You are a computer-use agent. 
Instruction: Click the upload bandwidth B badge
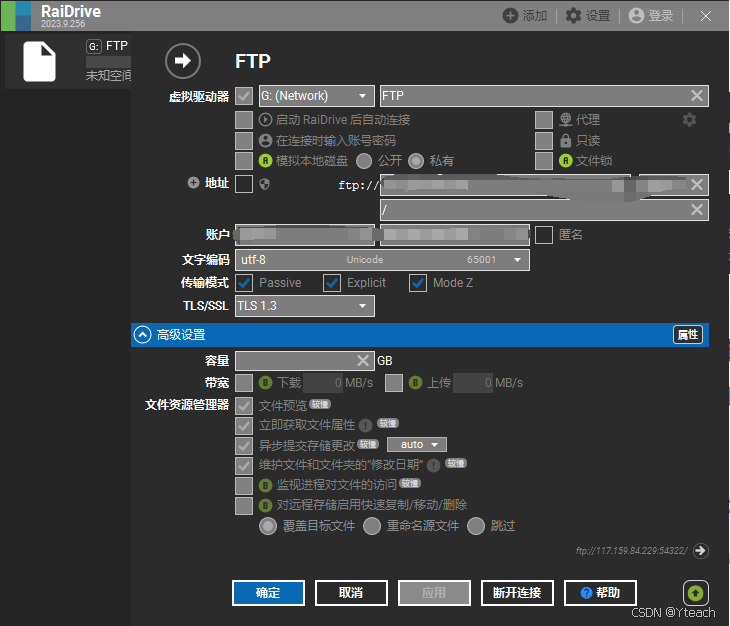coord(415,383)
